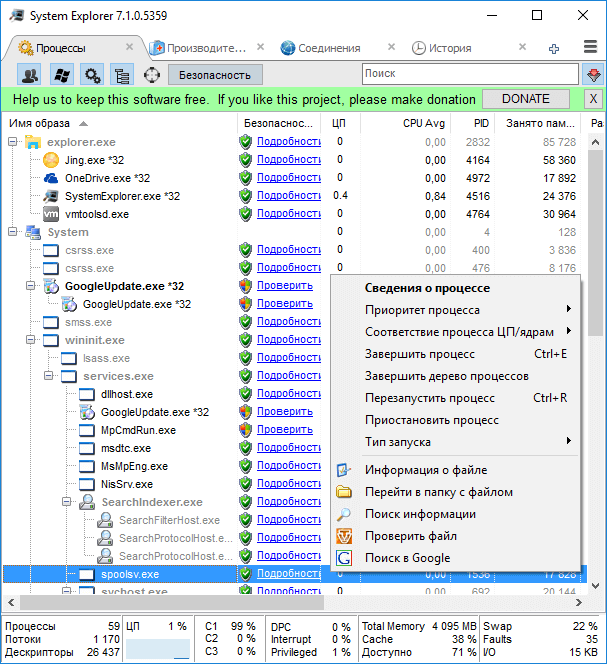Click the magnifier icon in context menu
This screenshot has height=664, width=607.
pos(344,514)
